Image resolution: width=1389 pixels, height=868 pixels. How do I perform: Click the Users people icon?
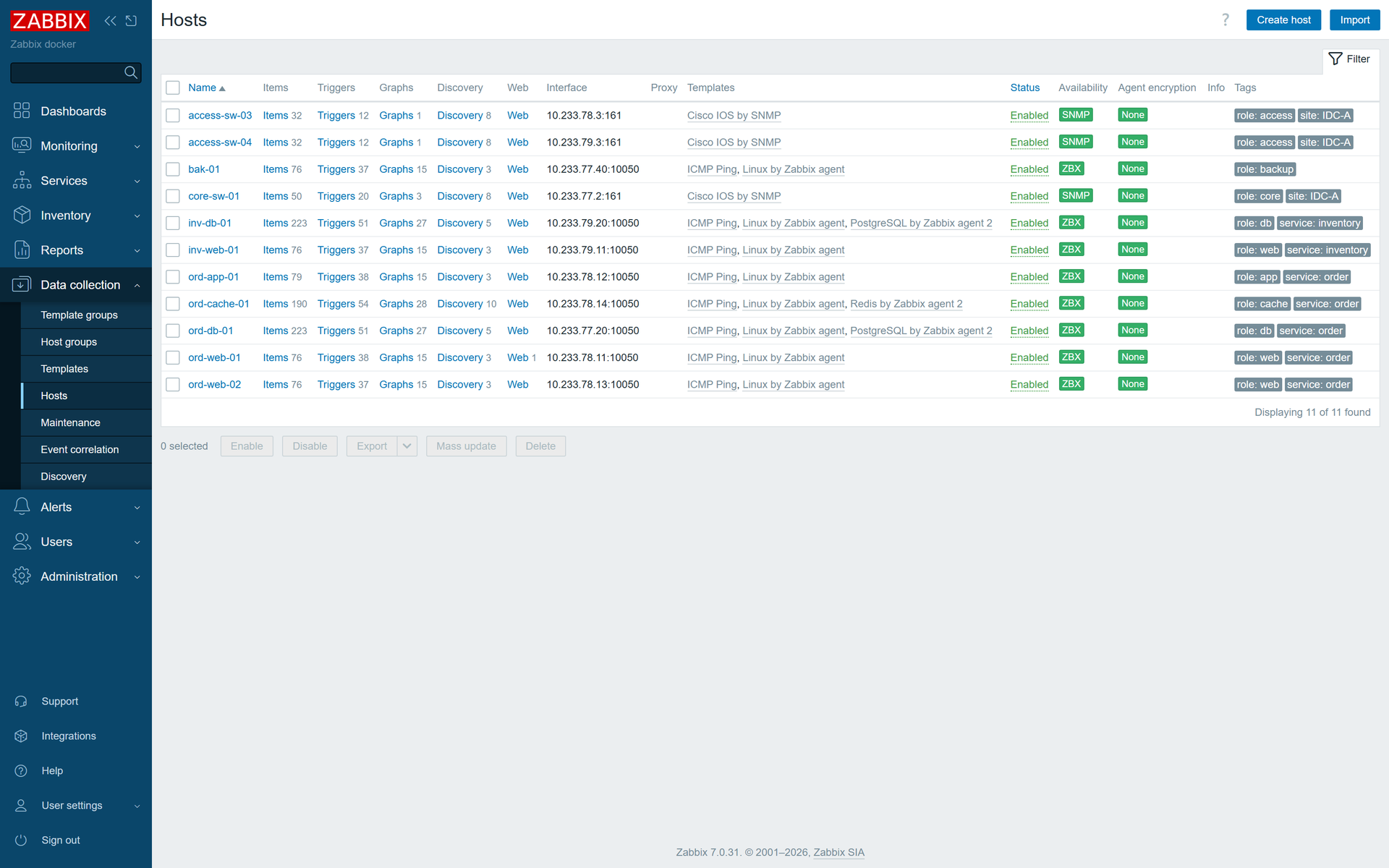[x=22, y=541]
